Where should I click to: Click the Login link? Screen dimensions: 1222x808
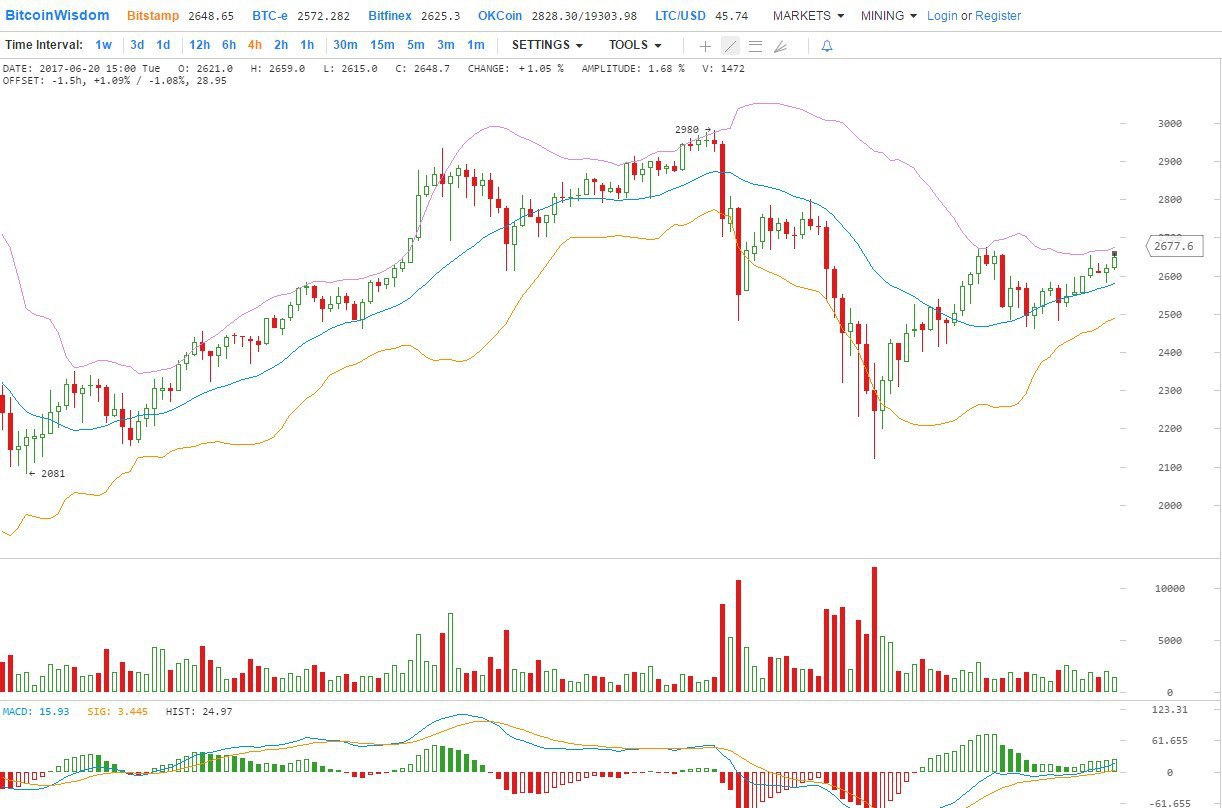pyautogui.click(x=942, y=16)
